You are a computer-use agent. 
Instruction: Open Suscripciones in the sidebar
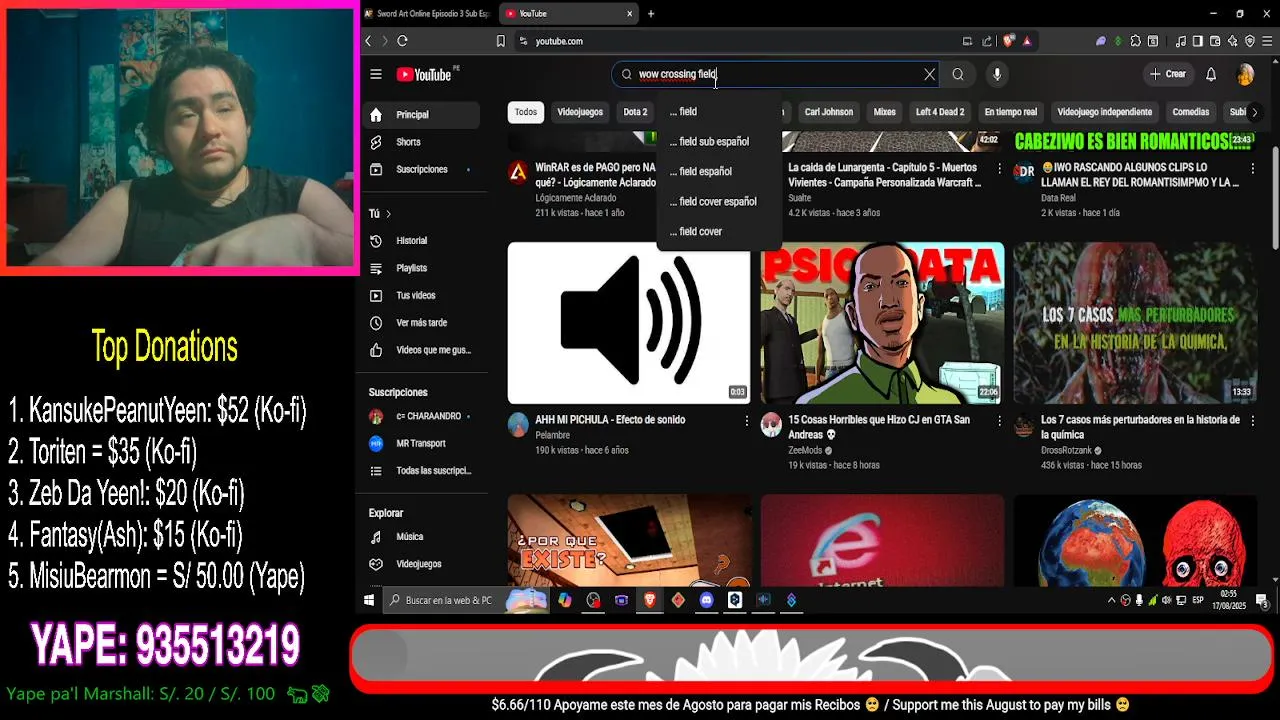pos(420,169)
